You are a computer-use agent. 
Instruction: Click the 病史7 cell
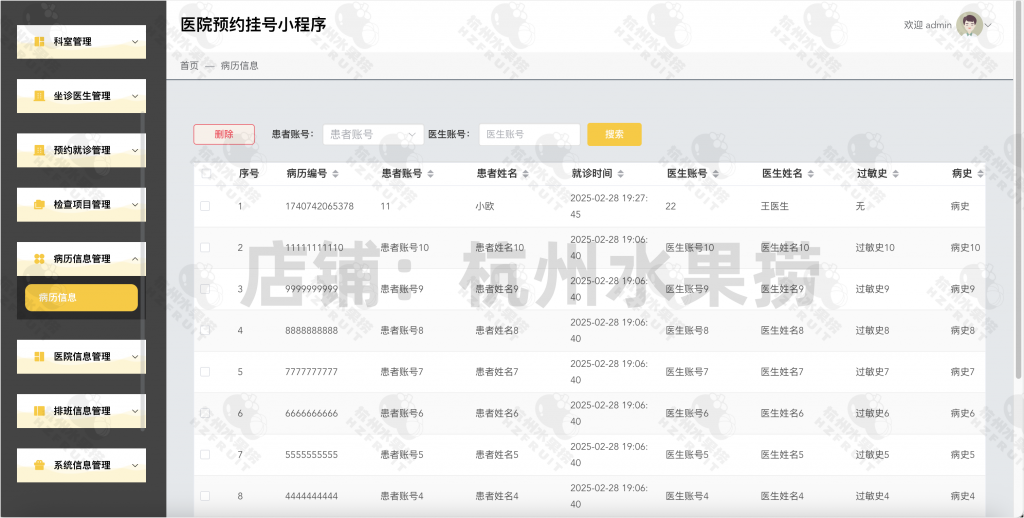coord(963,372)
